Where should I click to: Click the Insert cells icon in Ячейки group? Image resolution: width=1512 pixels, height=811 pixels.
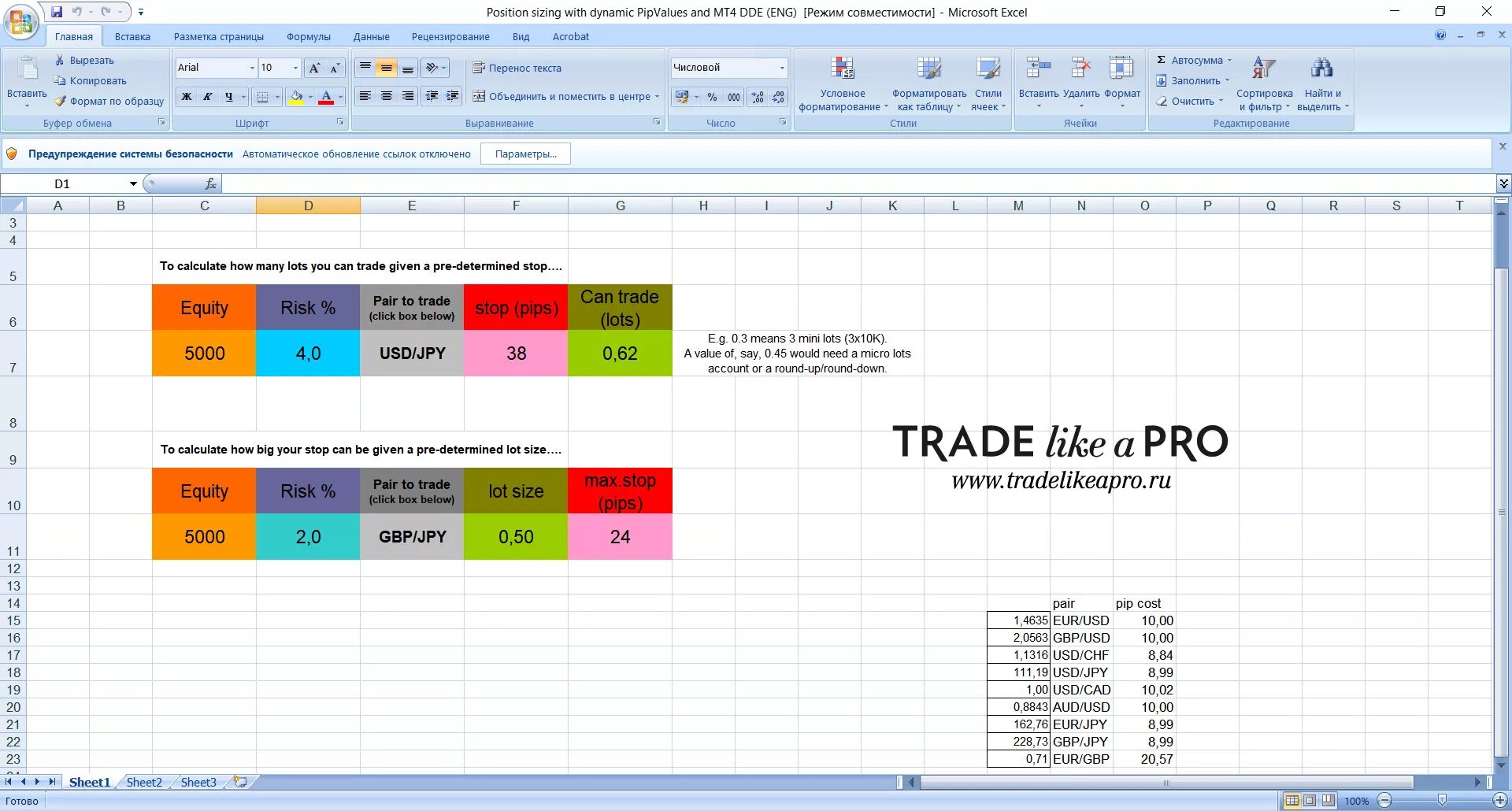click(x=1039, y=69)
